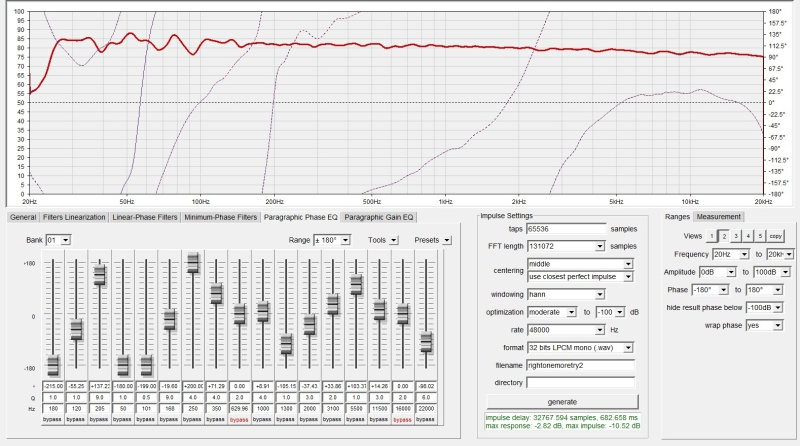Toggle bypass on the 629.96 Hz band

point(239,421)
